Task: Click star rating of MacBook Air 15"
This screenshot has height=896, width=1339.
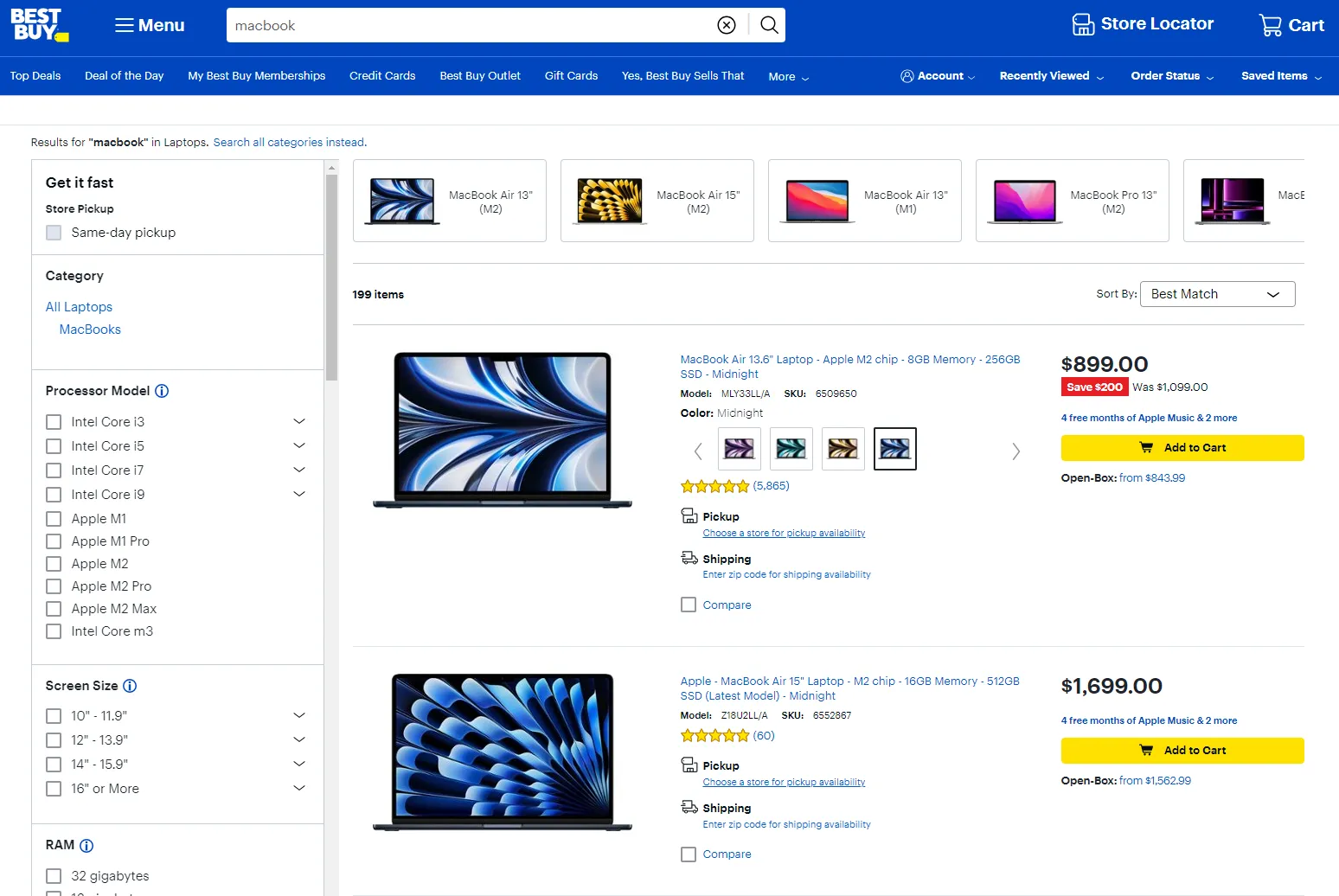Action: pyautogui.click(x=714, y=736)
